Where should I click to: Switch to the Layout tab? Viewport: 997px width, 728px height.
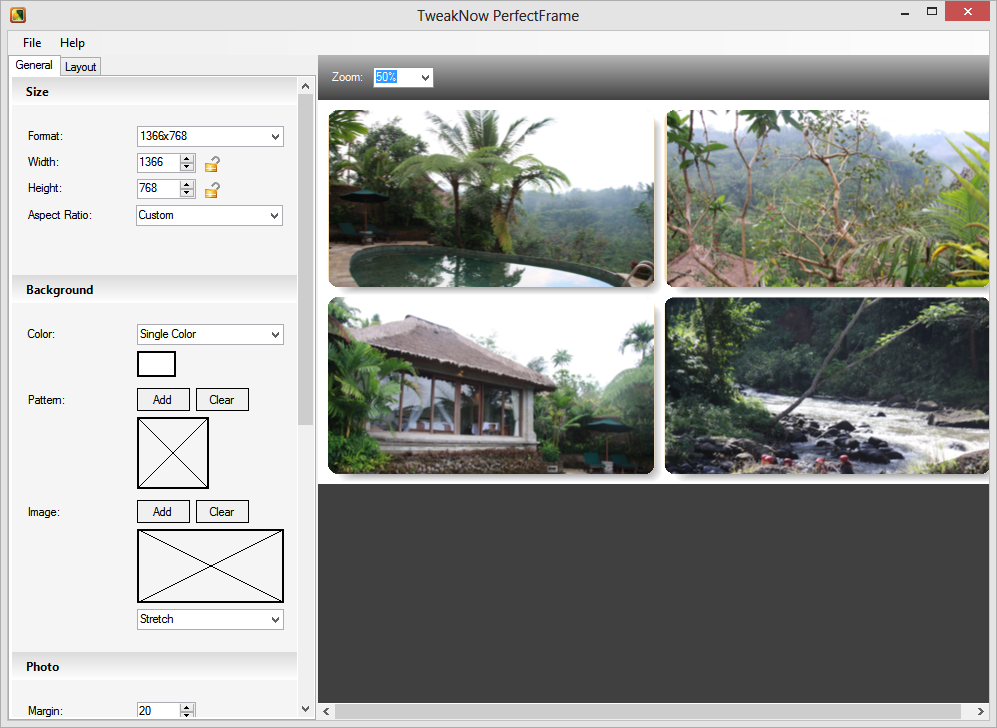(81, 67)
